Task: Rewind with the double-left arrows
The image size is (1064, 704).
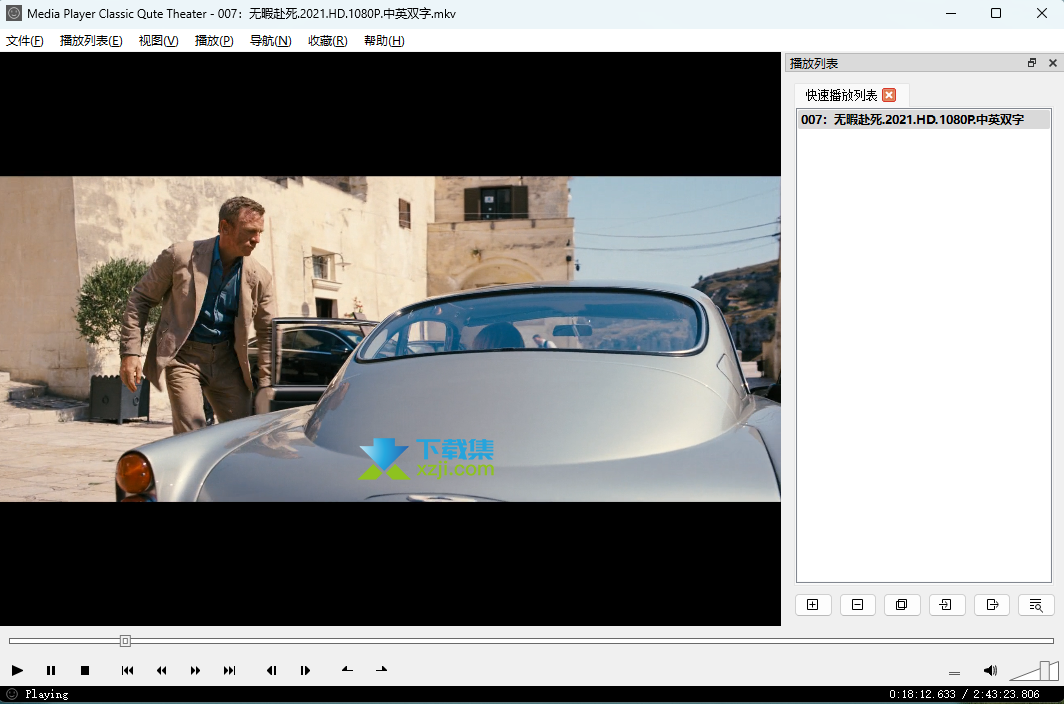Action: [x=162, y=670]
